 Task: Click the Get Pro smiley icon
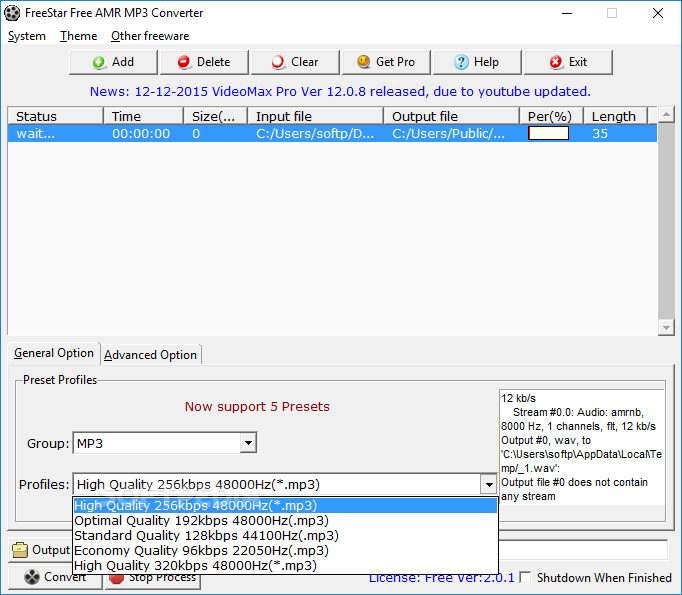pyautogui.click(x=364, y=62)
